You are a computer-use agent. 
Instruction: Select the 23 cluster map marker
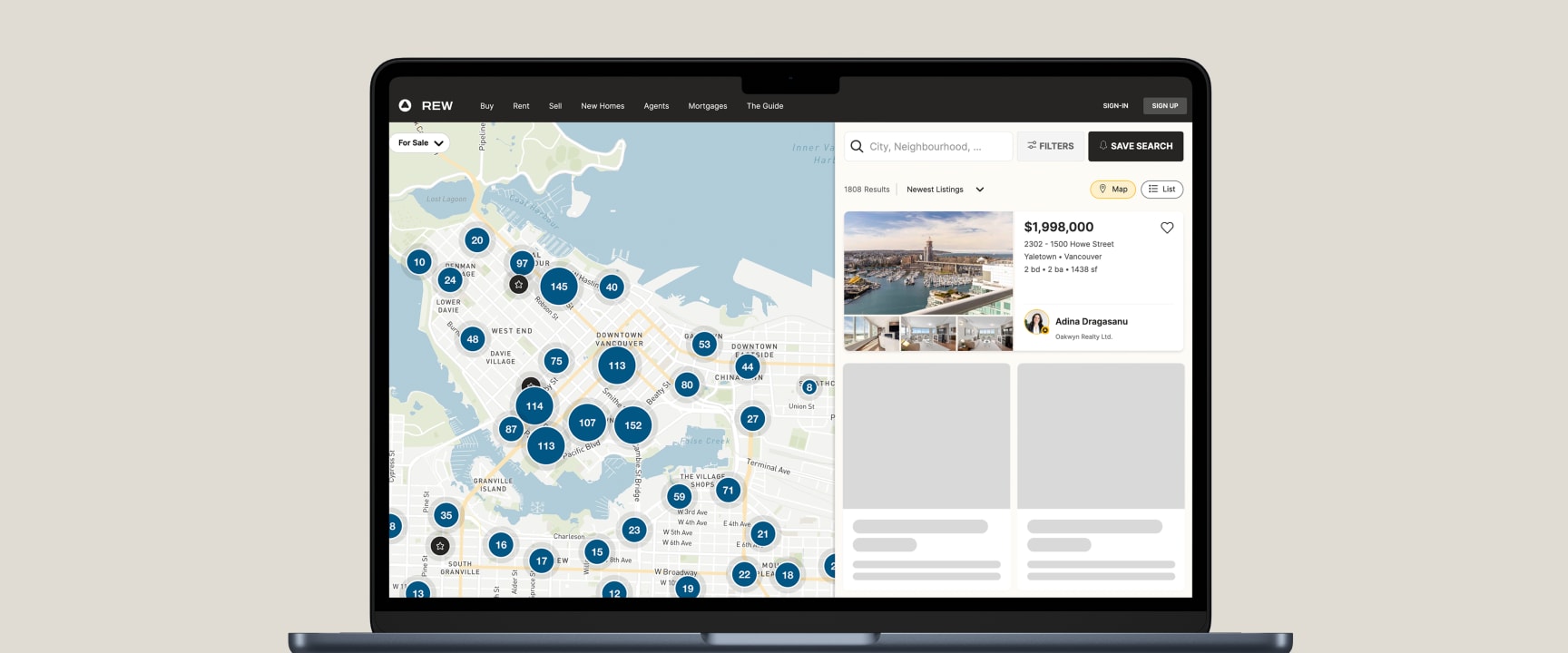634,531
